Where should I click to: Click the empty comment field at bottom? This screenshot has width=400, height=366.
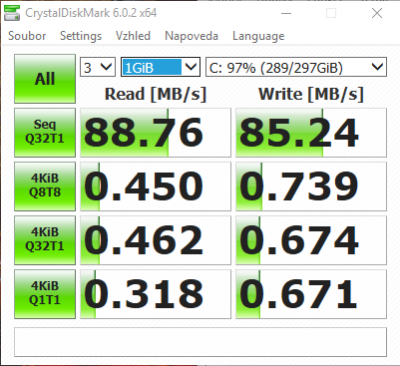coord(200,342)
